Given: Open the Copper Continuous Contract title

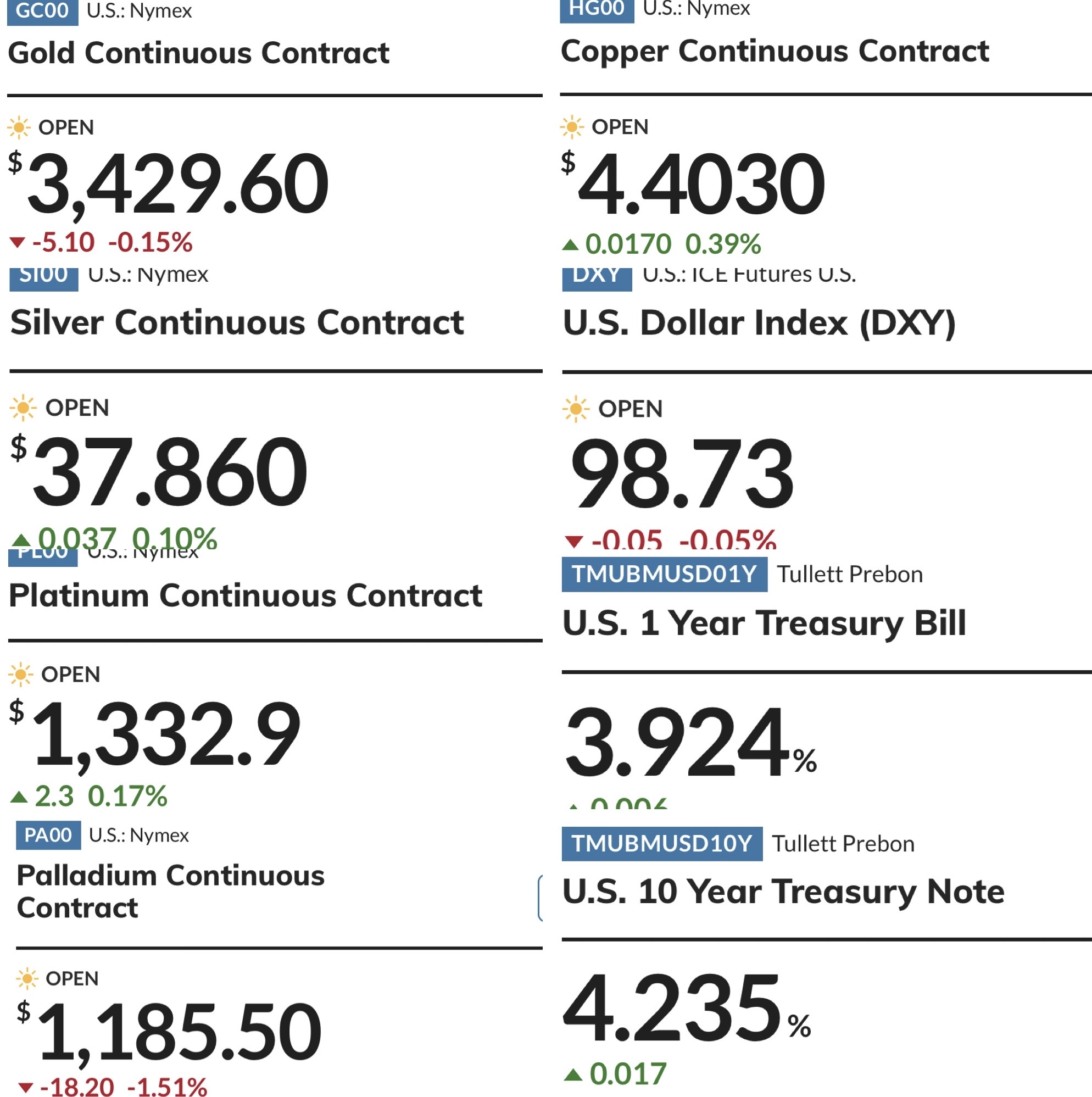Looking at the screenshot, I should pyautogui.click(x=775, y=52).
